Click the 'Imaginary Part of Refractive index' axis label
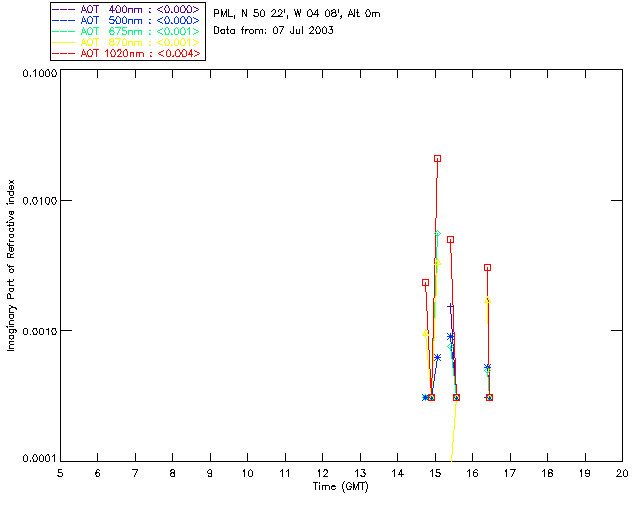 coord(11,265)
